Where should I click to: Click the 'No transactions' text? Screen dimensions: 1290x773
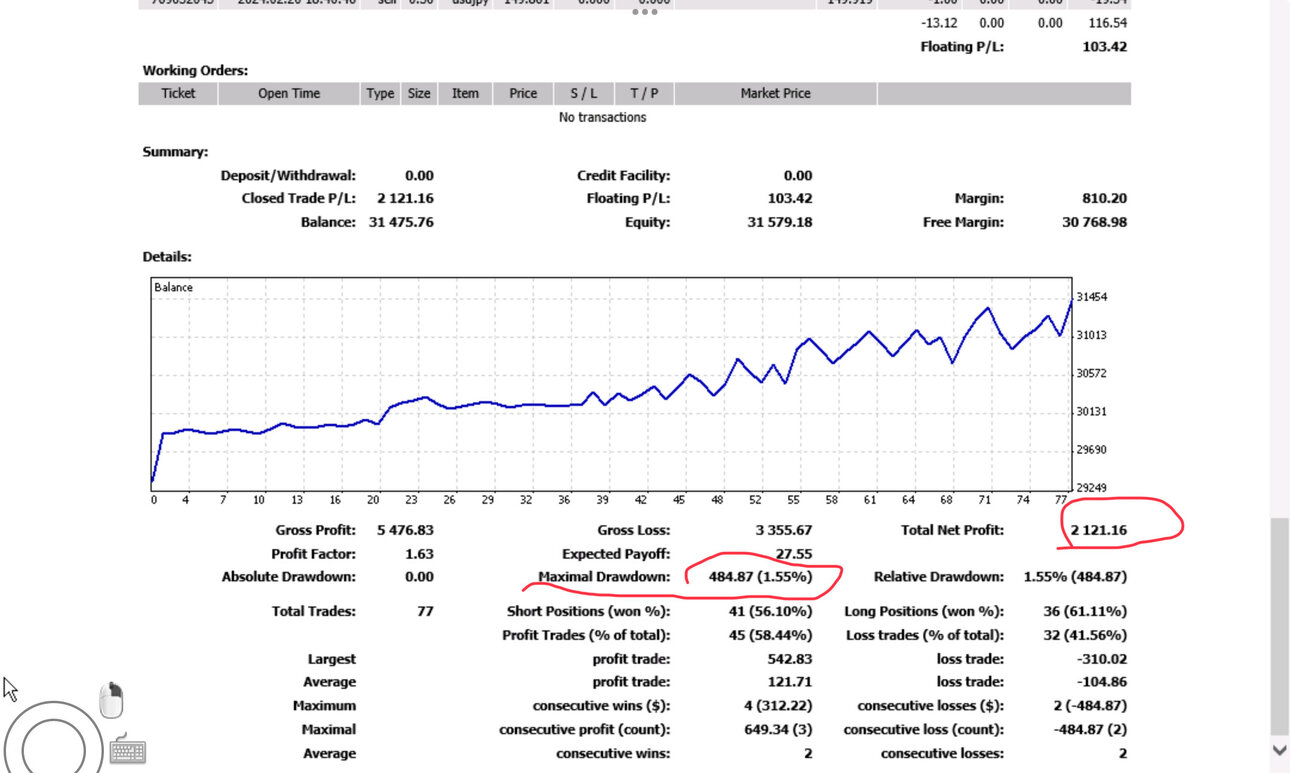(602, 117)
